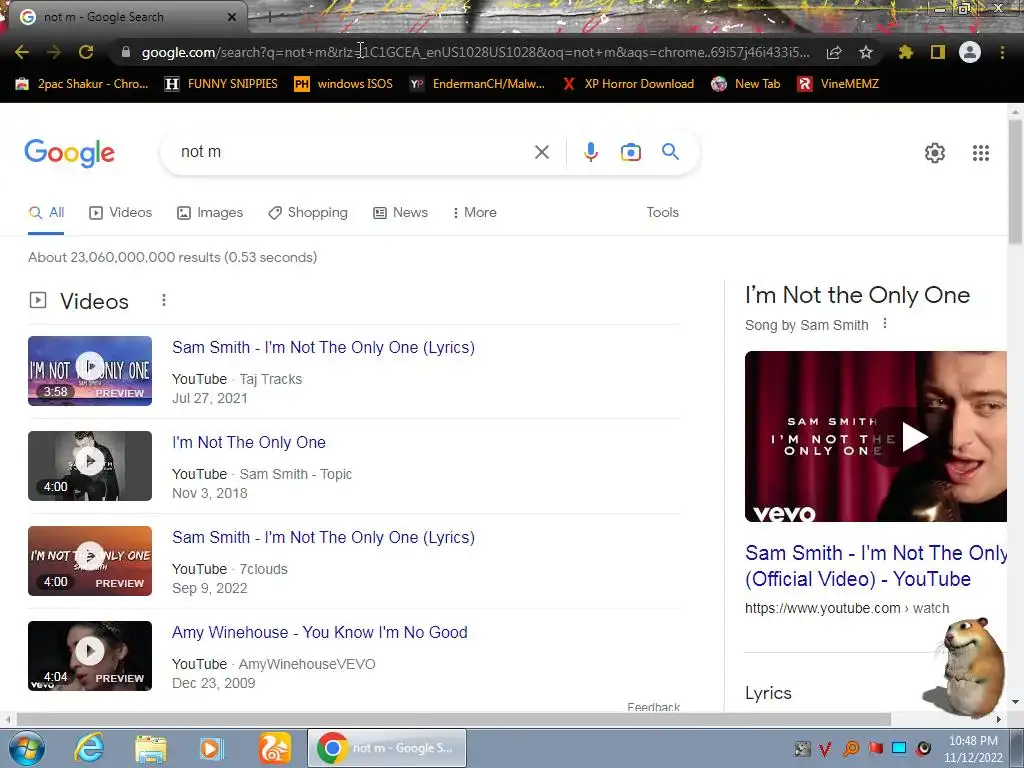
Task: Open Taj Tracks 'I'm Not The Only One (Lyrics)'
Action: [x=323, y=347]
